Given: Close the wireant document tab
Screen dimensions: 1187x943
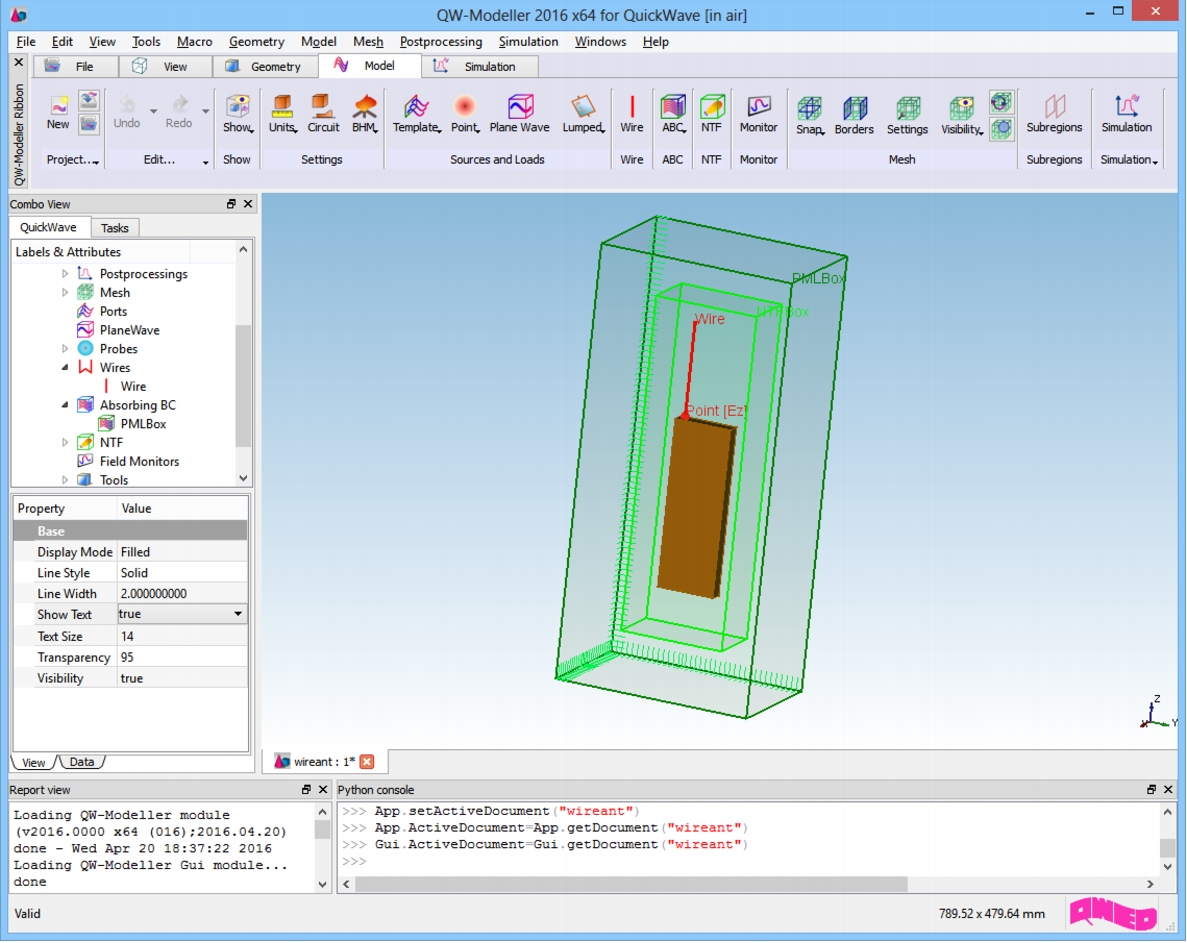Looking at the screenshot, I should [367, 761].
